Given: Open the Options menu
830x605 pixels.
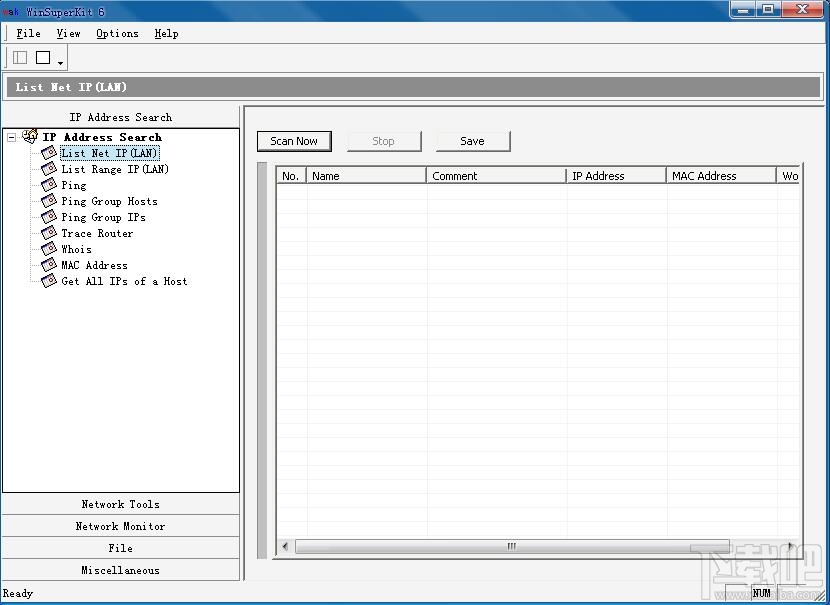Looking at the screenshot, I should [116, 33].
